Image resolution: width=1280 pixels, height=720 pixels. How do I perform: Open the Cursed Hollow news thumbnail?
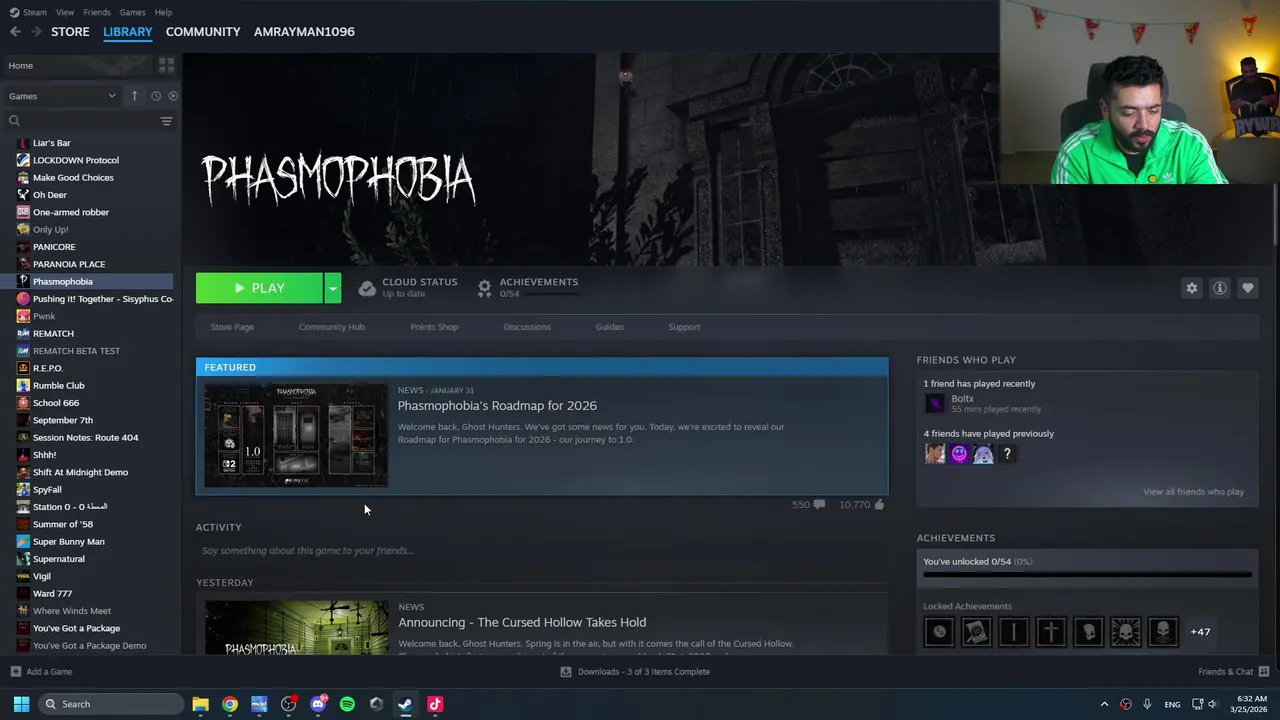click(x=296, y=628)
